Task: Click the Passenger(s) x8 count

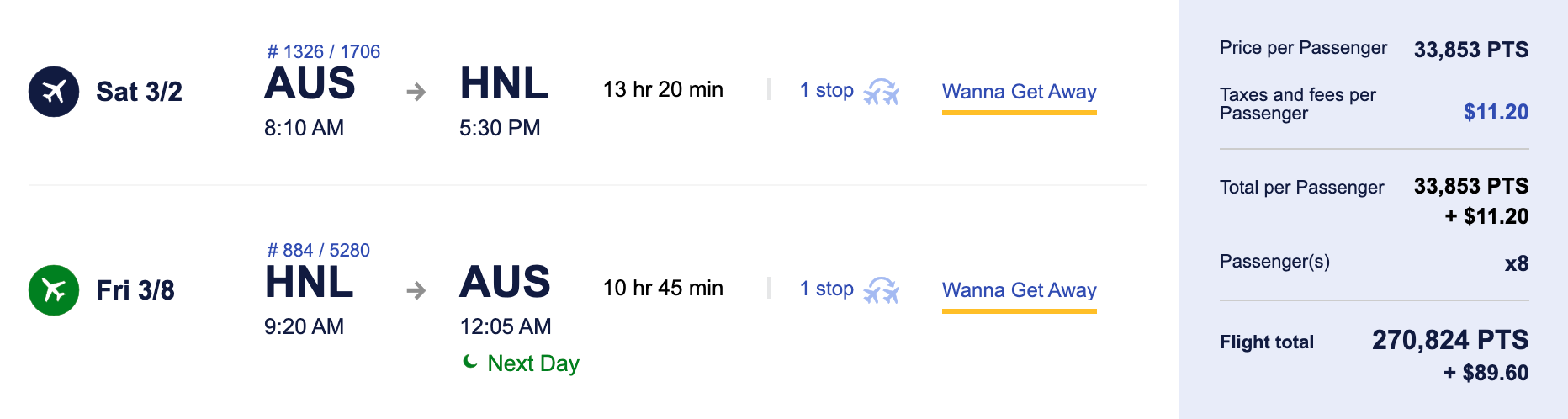Action: tap(1516, 263)
